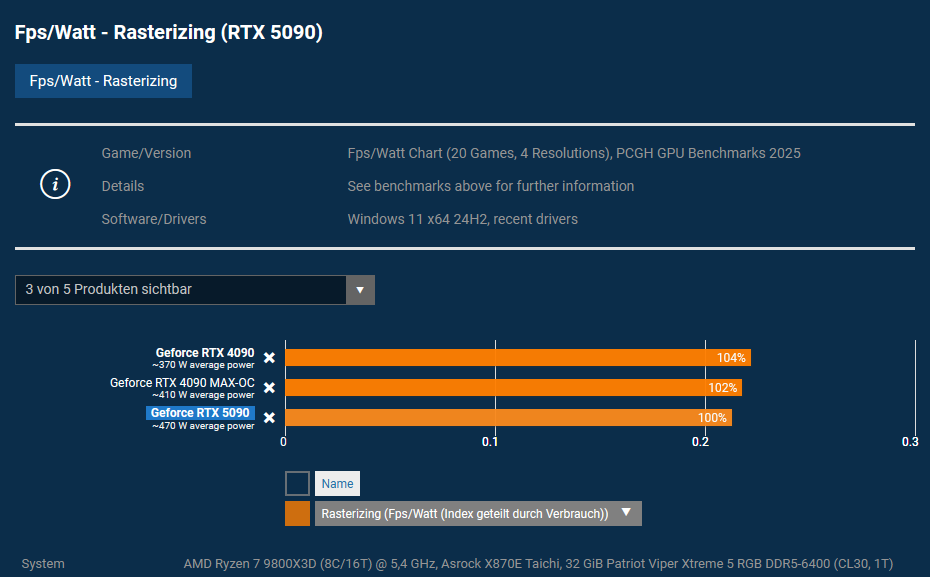Click the AMD Ryzen 7 9800X3D system text
Screen dimensions: 930x577
(x=538, y=563)
